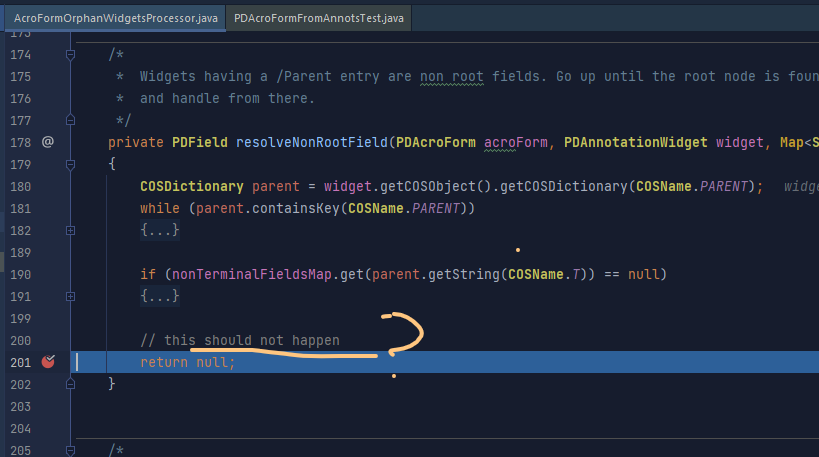Collapse comment block at line 174

(x=71, y=54)
